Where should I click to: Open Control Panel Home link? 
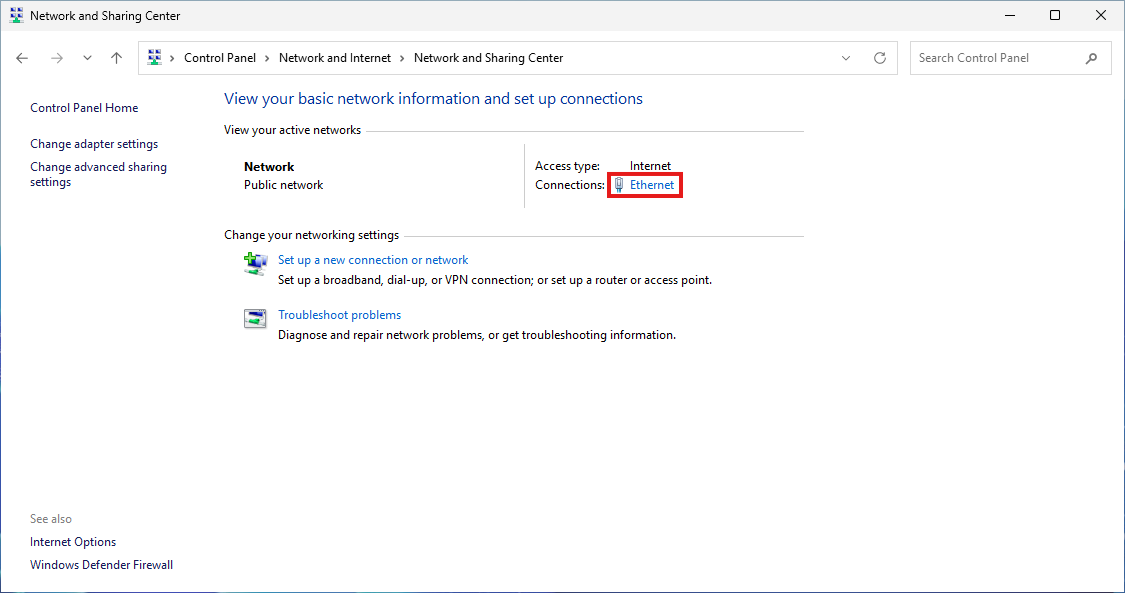click(x=84, y=108)
